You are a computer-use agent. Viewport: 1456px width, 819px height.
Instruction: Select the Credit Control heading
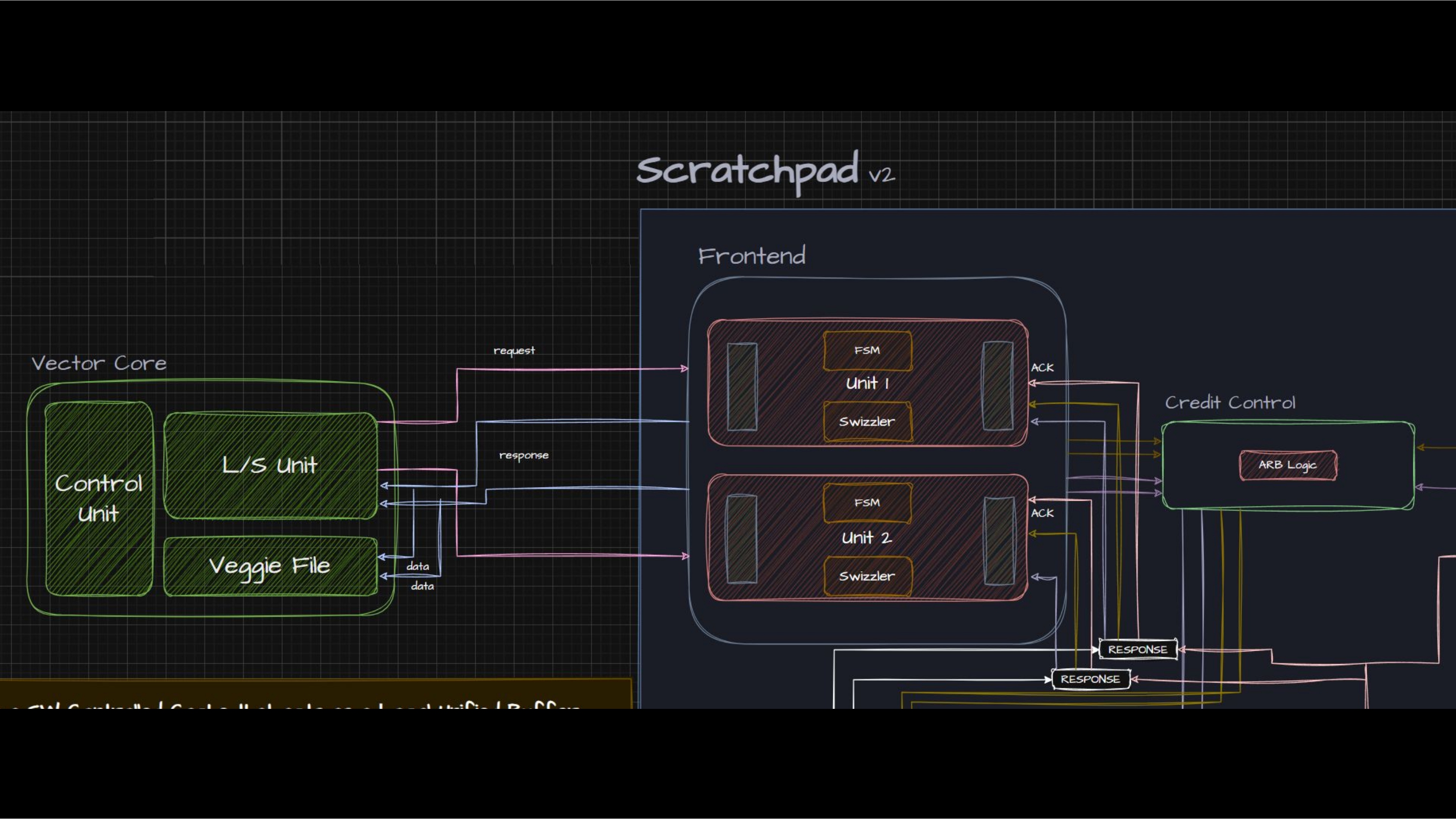[1230, 402]
